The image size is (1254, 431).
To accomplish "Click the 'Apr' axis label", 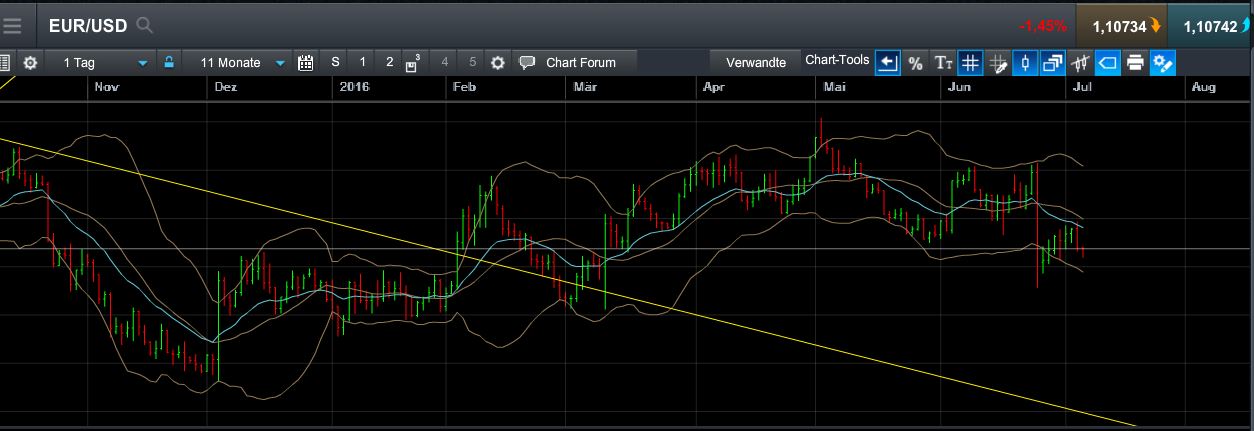I will pyautogui.click(x=713, y=88).
